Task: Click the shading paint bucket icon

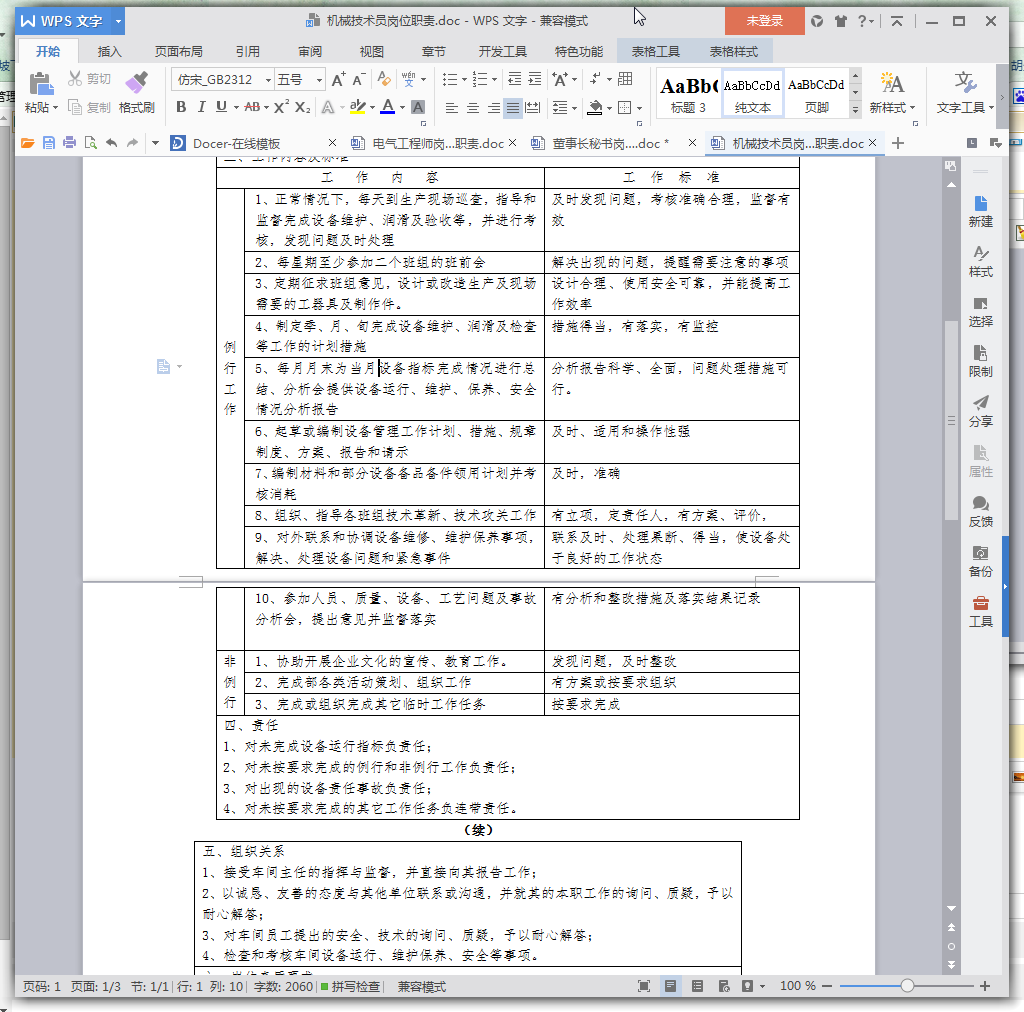Action: [x=594, y=108]
